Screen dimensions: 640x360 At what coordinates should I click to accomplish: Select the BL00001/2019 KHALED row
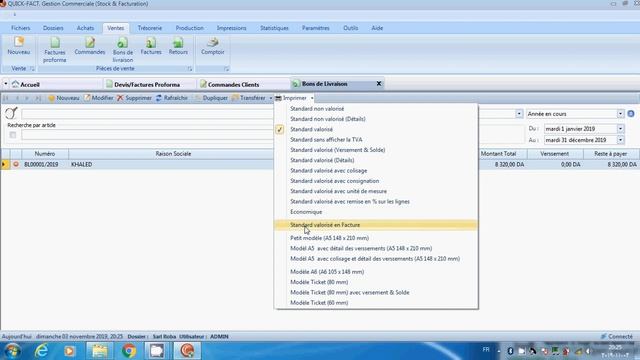tap(137, 164)
